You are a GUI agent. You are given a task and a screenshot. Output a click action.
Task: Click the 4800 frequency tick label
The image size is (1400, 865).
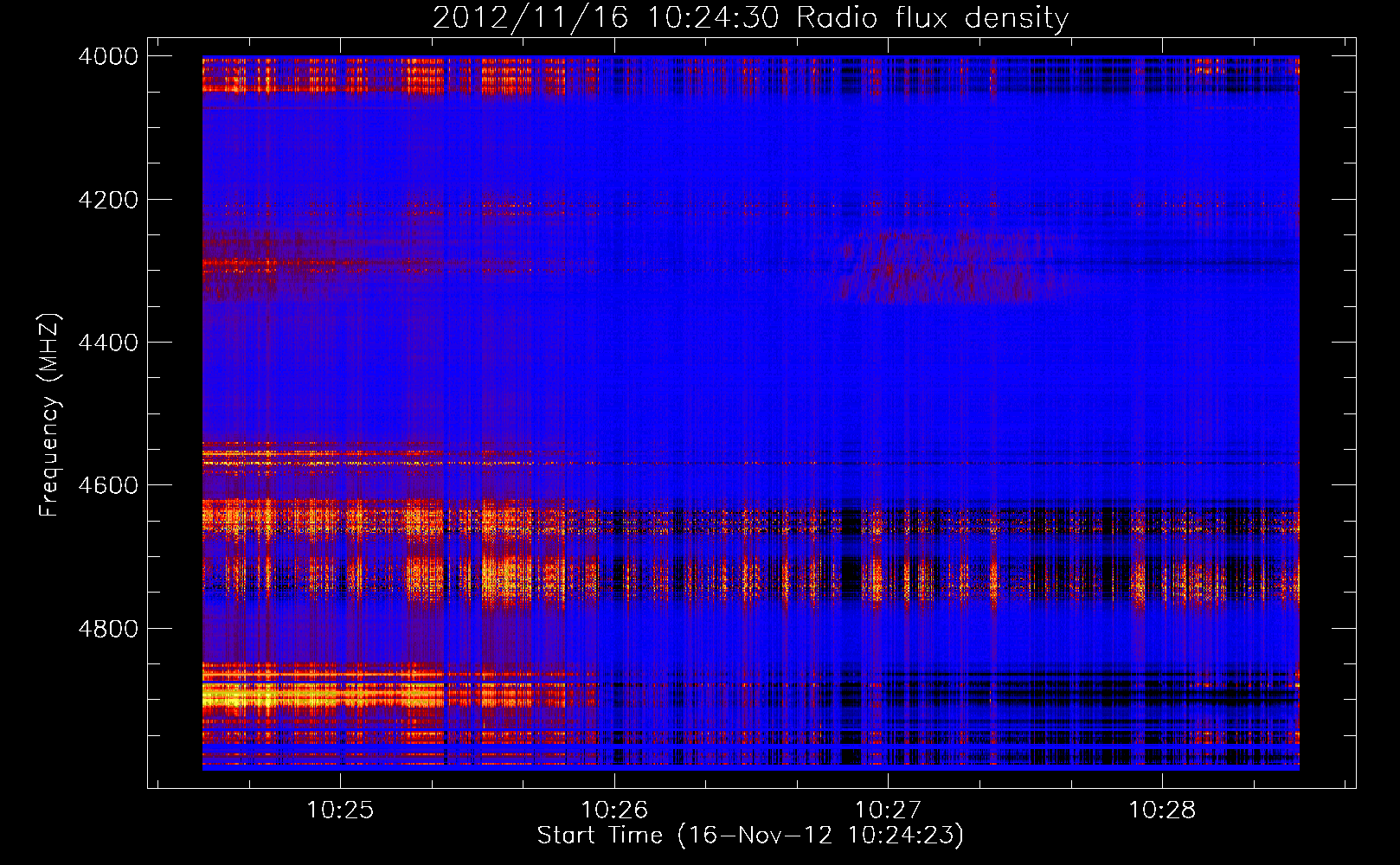[108, 629]
